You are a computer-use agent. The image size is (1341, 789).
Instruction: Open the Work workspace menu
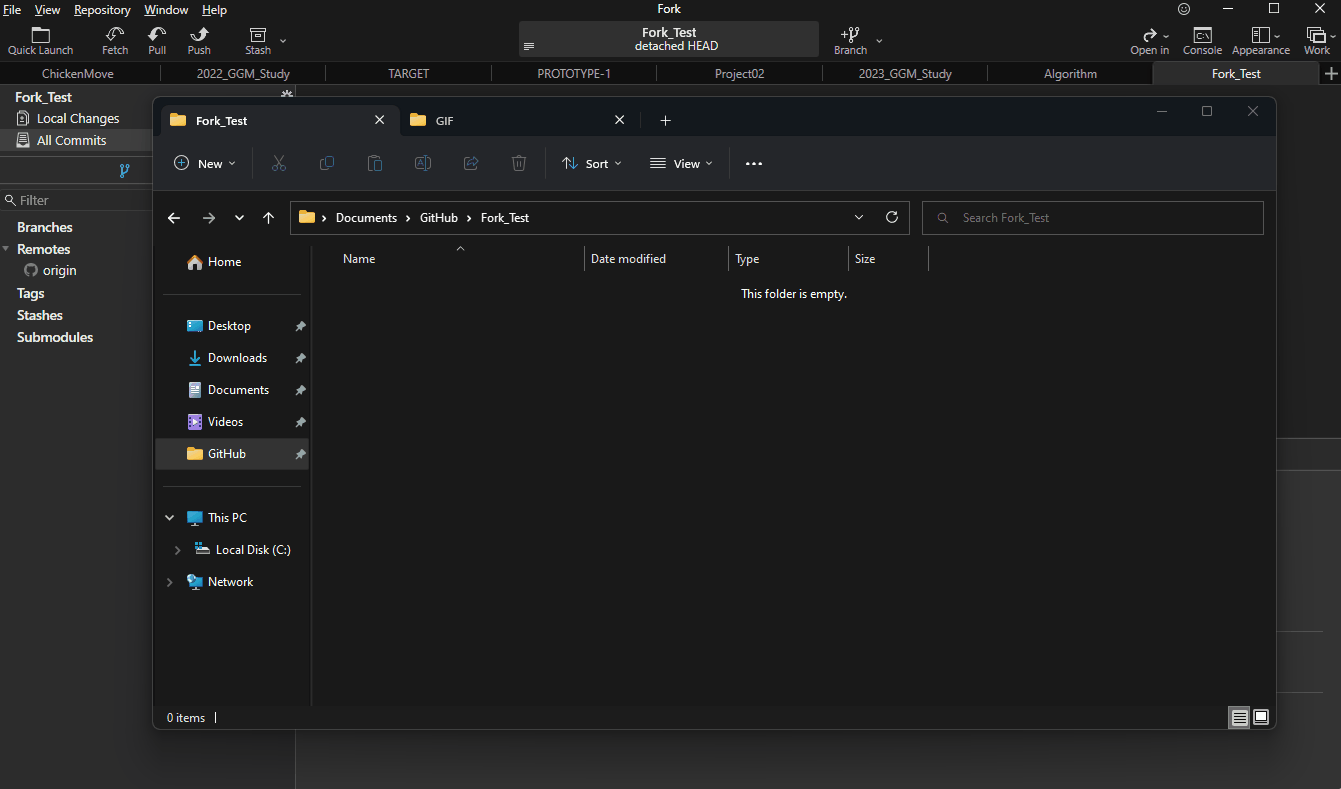point(1317,41)
